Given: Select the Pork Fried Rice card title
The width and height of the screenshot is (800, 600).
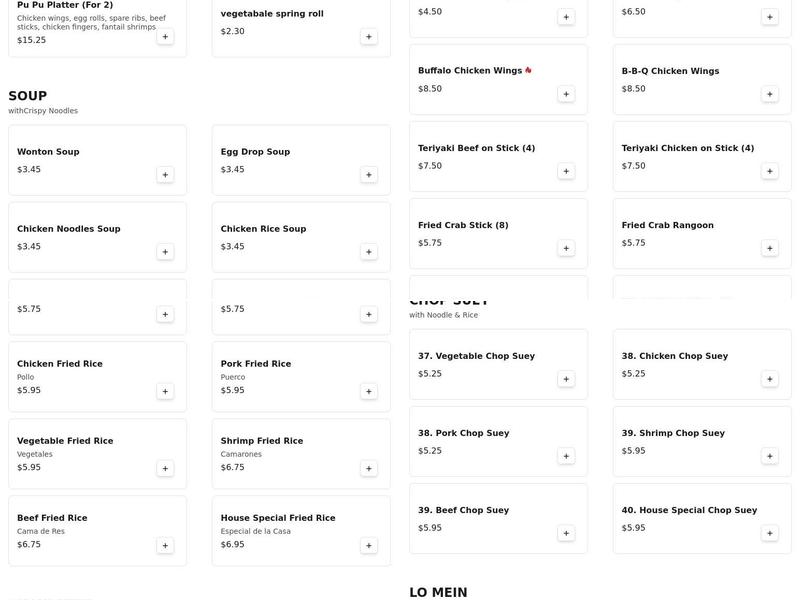Looking at the screenshot, I should [256, 364].
